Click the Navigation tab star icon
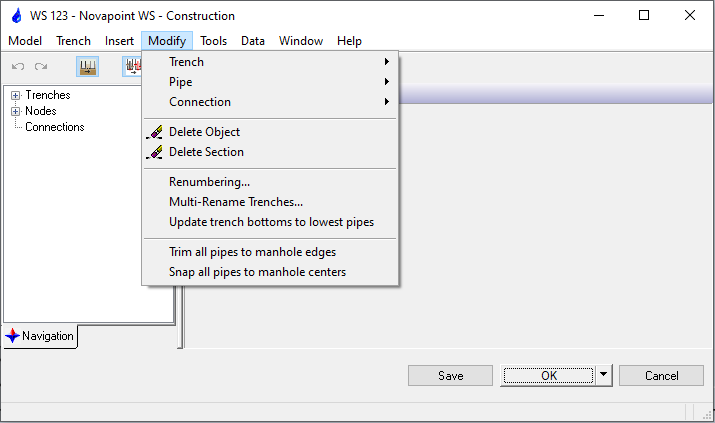This screenshot has height=423, width=715. [x=12, y=336]
